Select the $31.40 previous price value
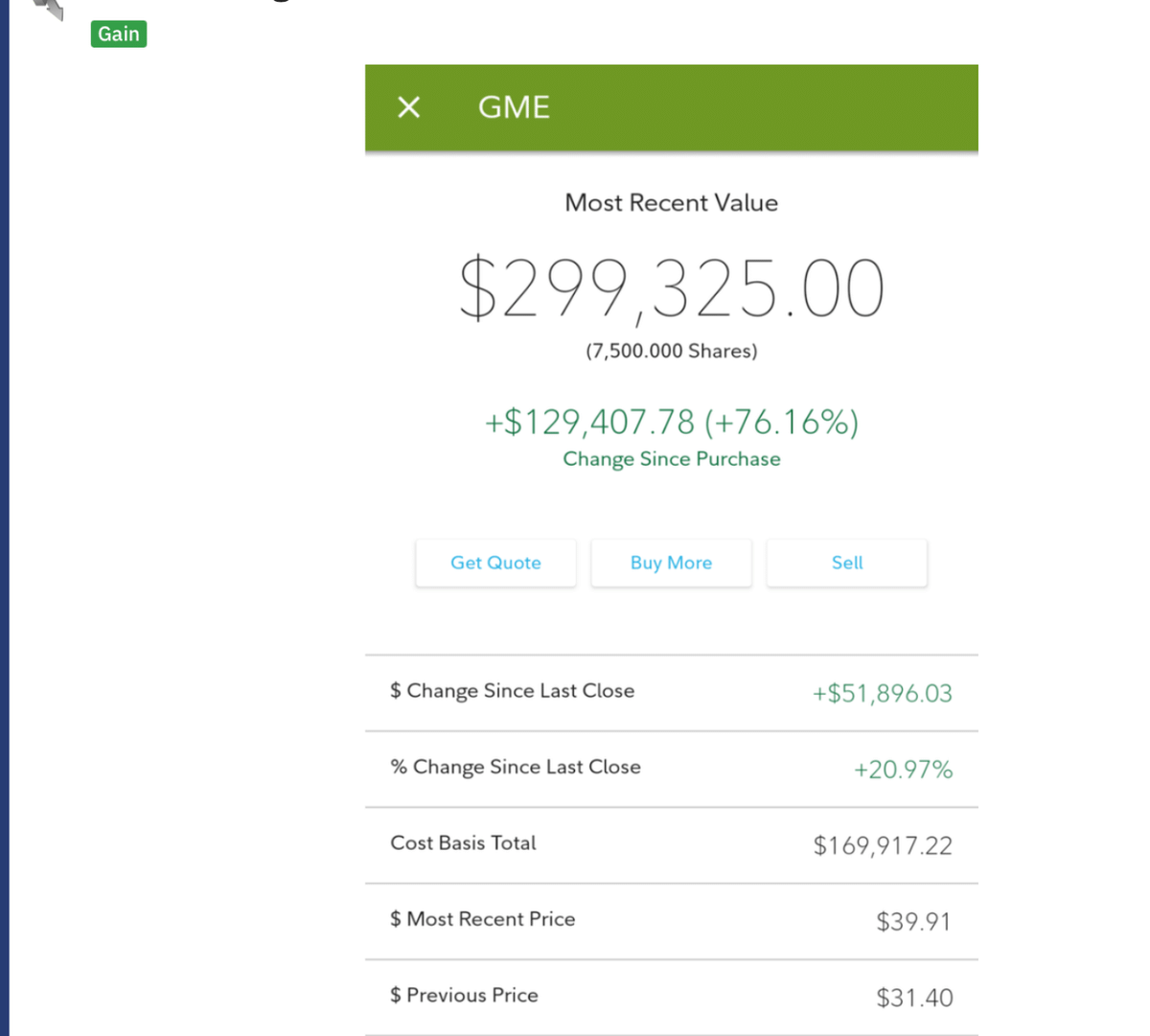The height and width of the screenshot is (1036, 1150). click(x=914, y=998)
